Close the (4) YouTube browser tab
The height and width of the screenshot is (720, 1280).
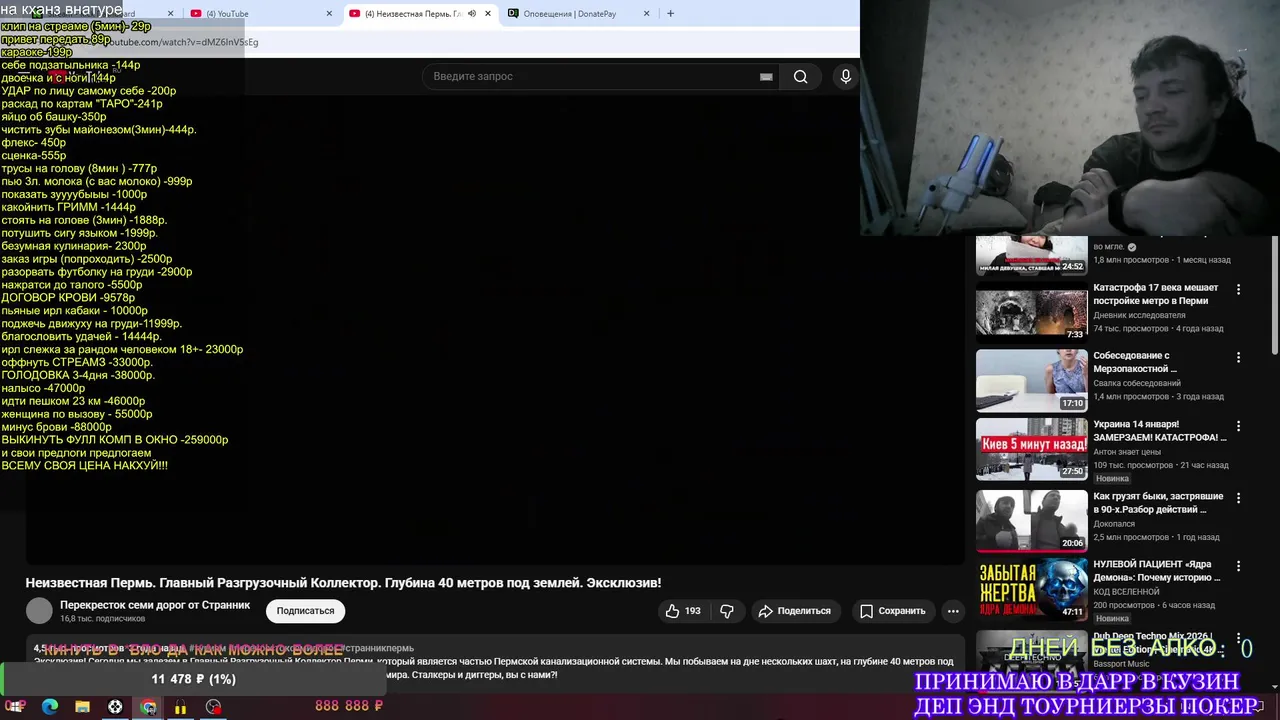330,14
